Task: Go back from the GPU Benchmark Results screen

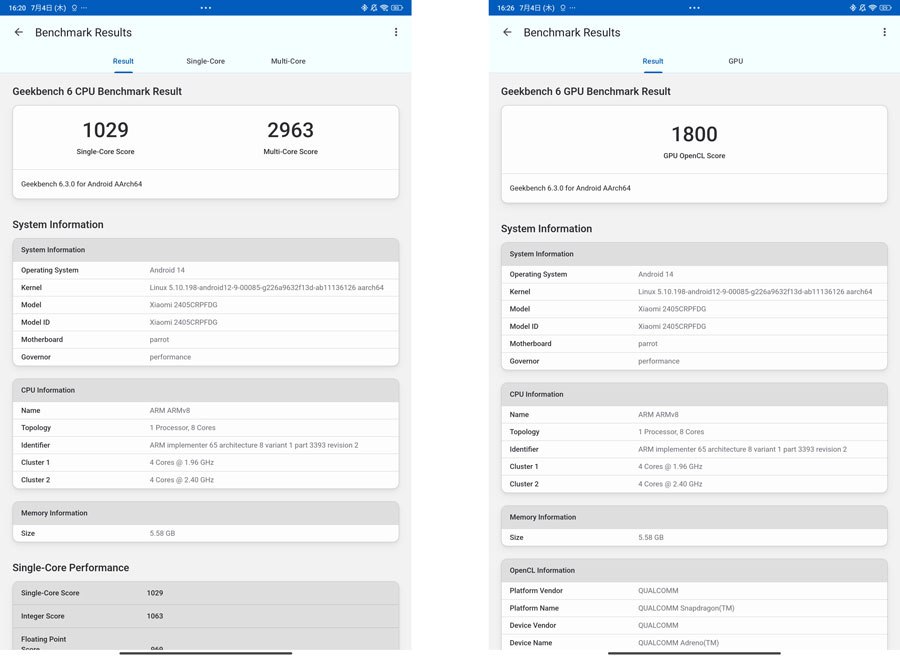Action: [x=507, y=32]
